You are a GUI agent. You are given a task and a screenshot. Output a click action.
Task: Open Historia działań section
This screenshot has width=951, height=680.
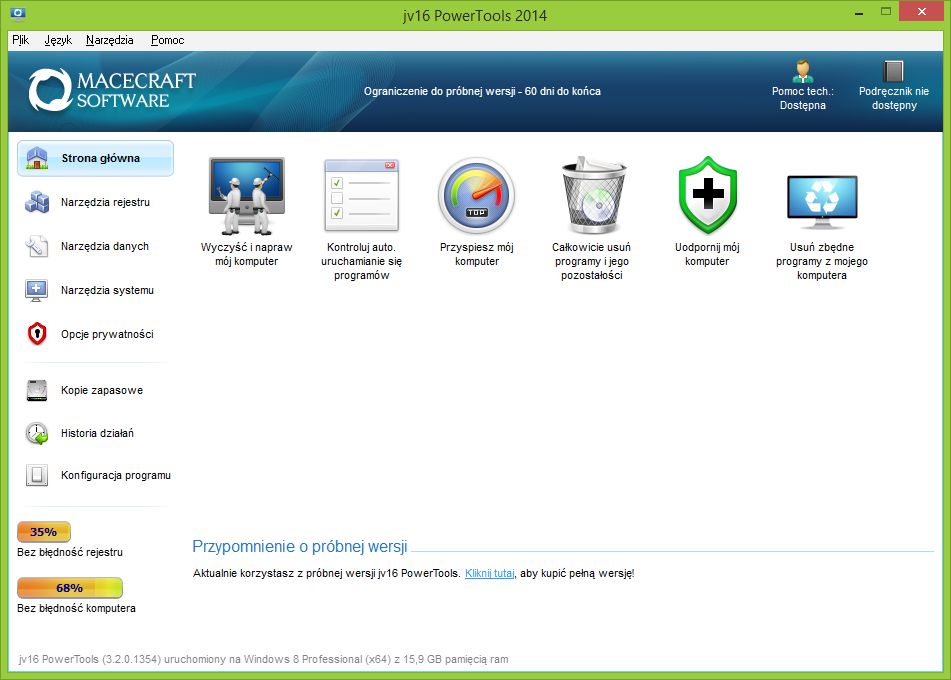point(95,433)
